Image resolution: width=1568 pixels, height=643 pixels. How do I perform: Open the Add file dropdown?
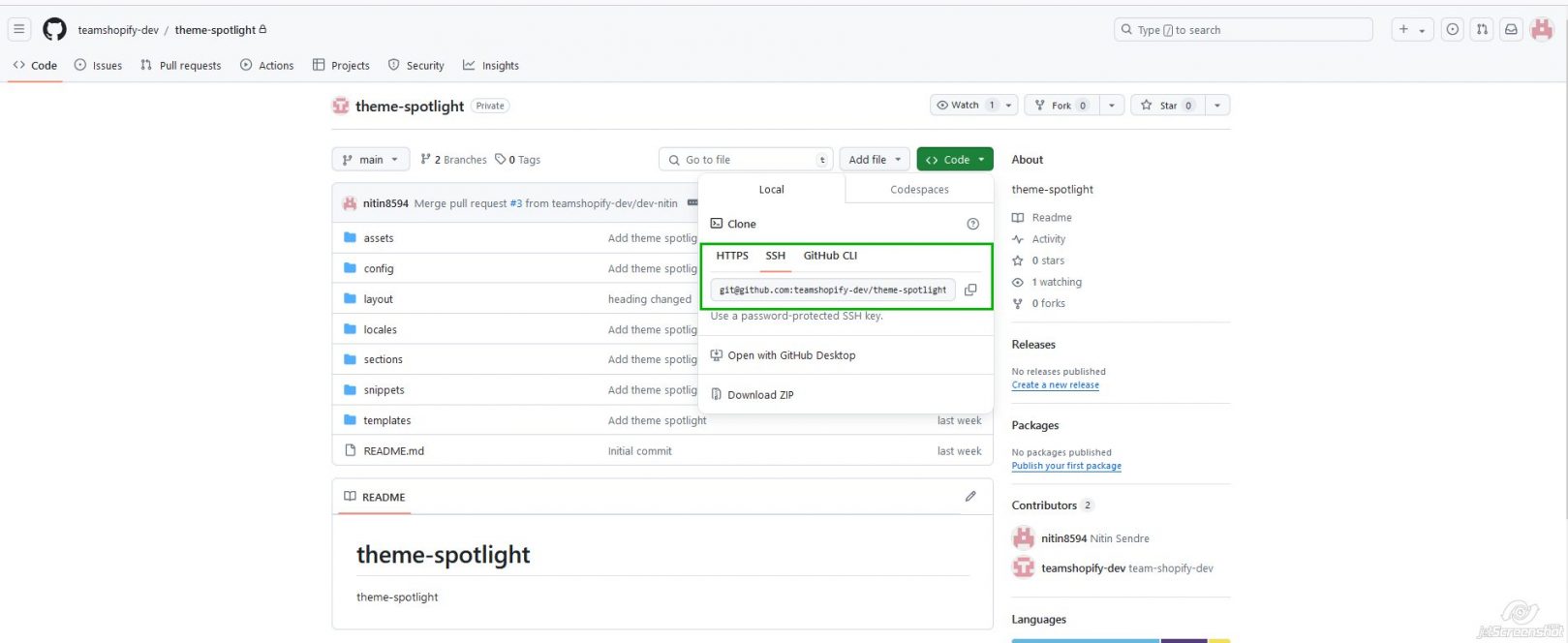pyautogui.click(x=875, y=160)
